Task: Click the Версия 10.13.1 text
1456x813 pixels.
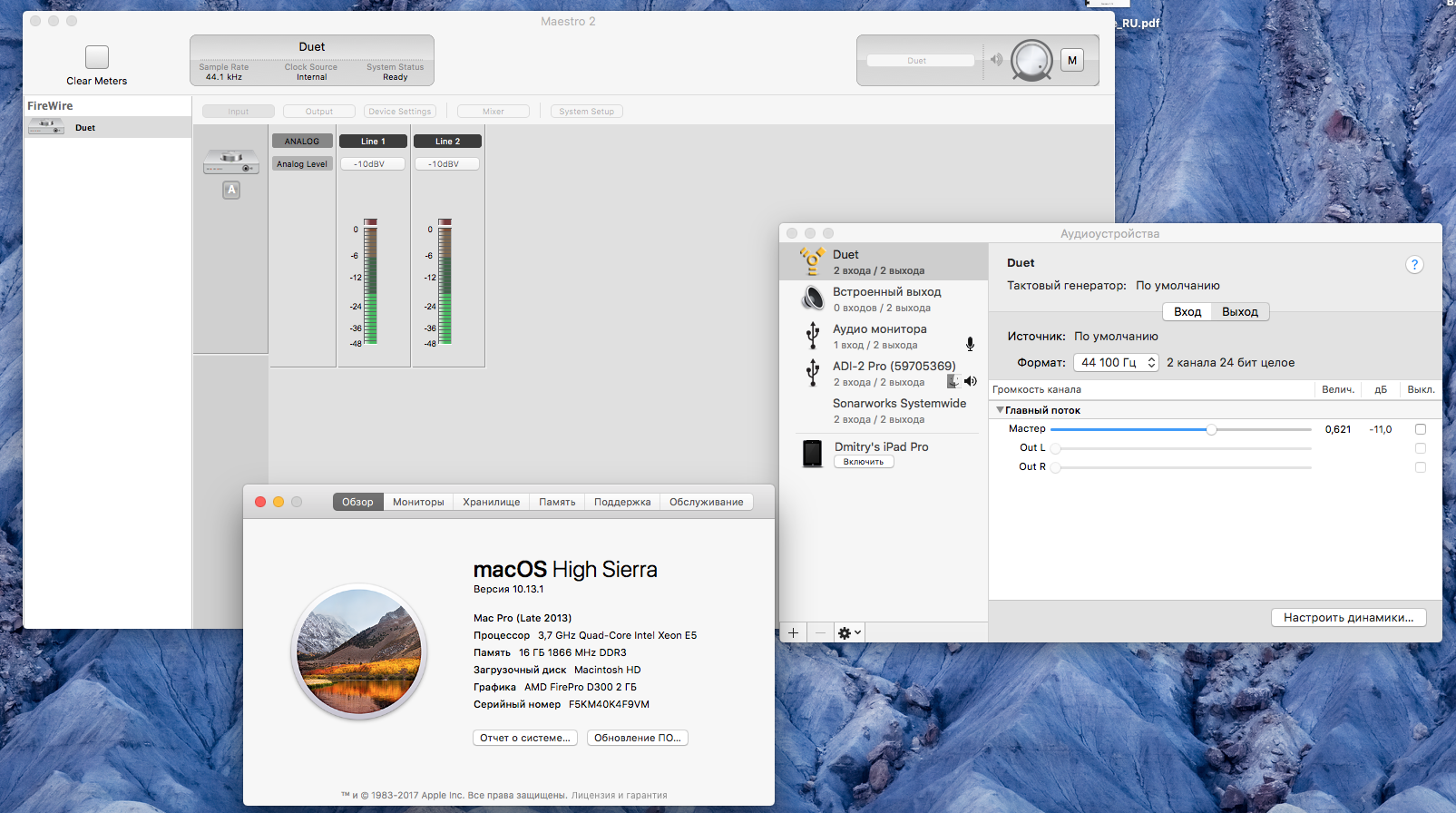Action: (509, 589)
